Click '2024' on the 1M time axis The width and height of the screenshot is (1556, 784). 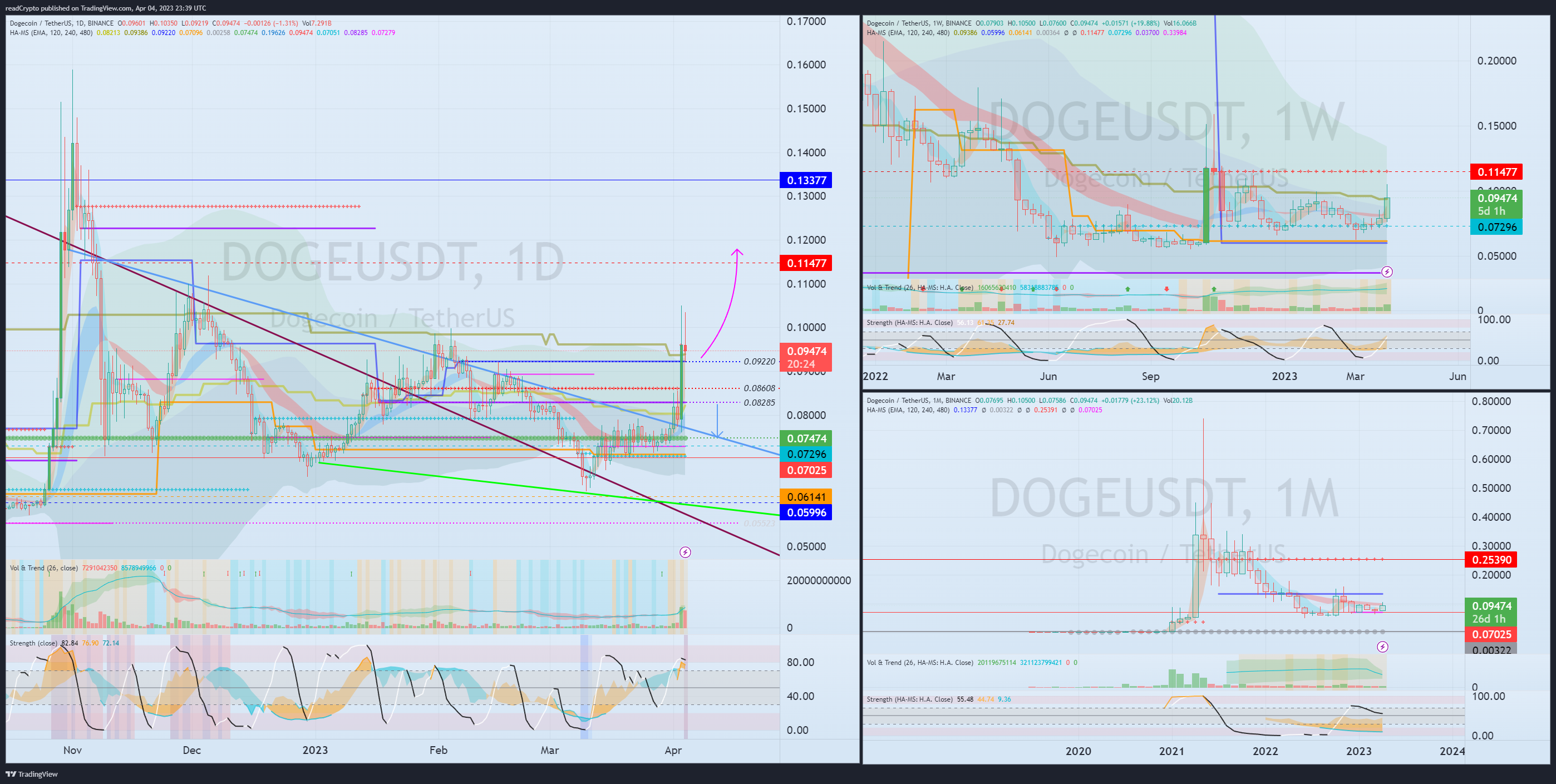1452,751
